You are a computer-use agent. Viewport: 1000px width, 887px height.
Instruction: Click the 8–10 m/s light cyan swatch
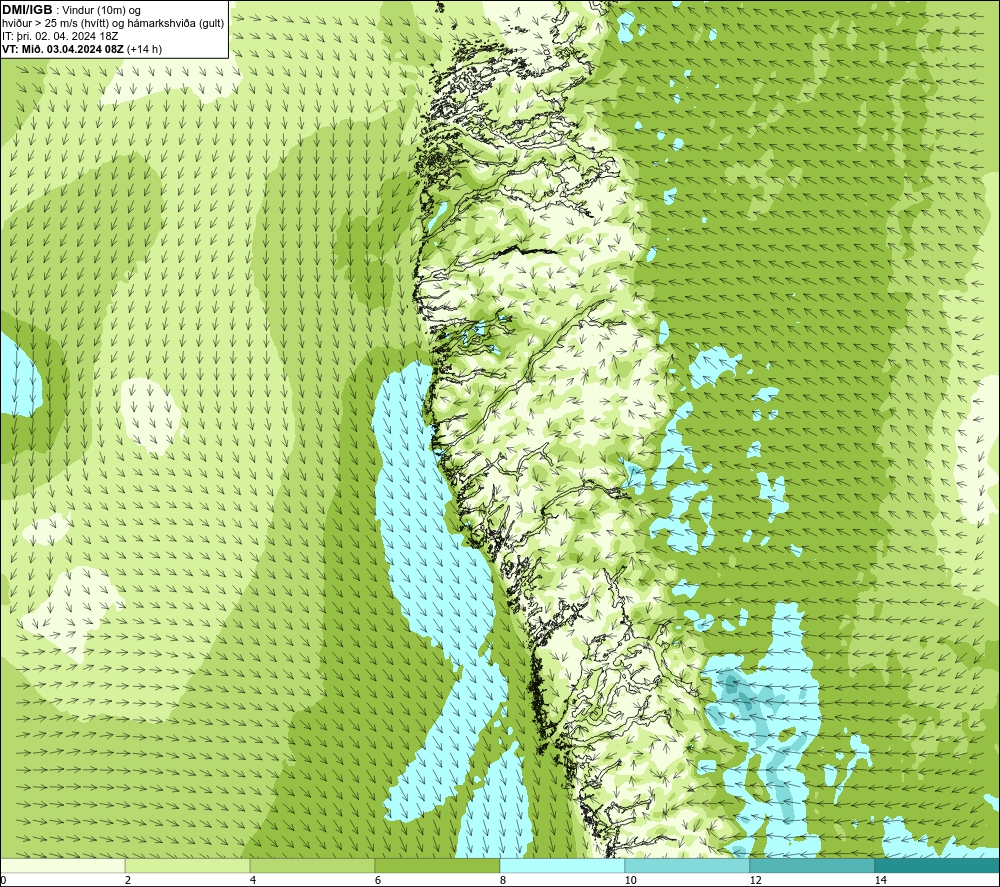[x=562, y=866]
